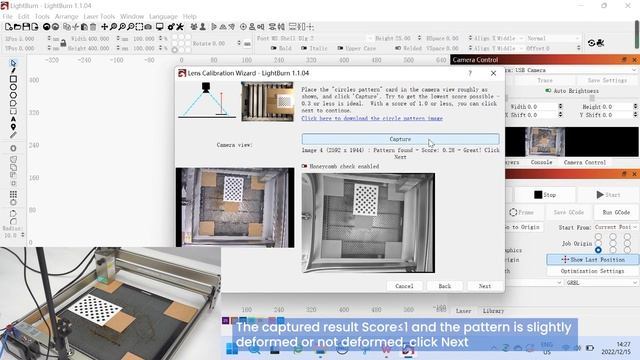The width and height of the screenshot is (640, 360).
Task: Open the File menu
Action: pos(7,16)
